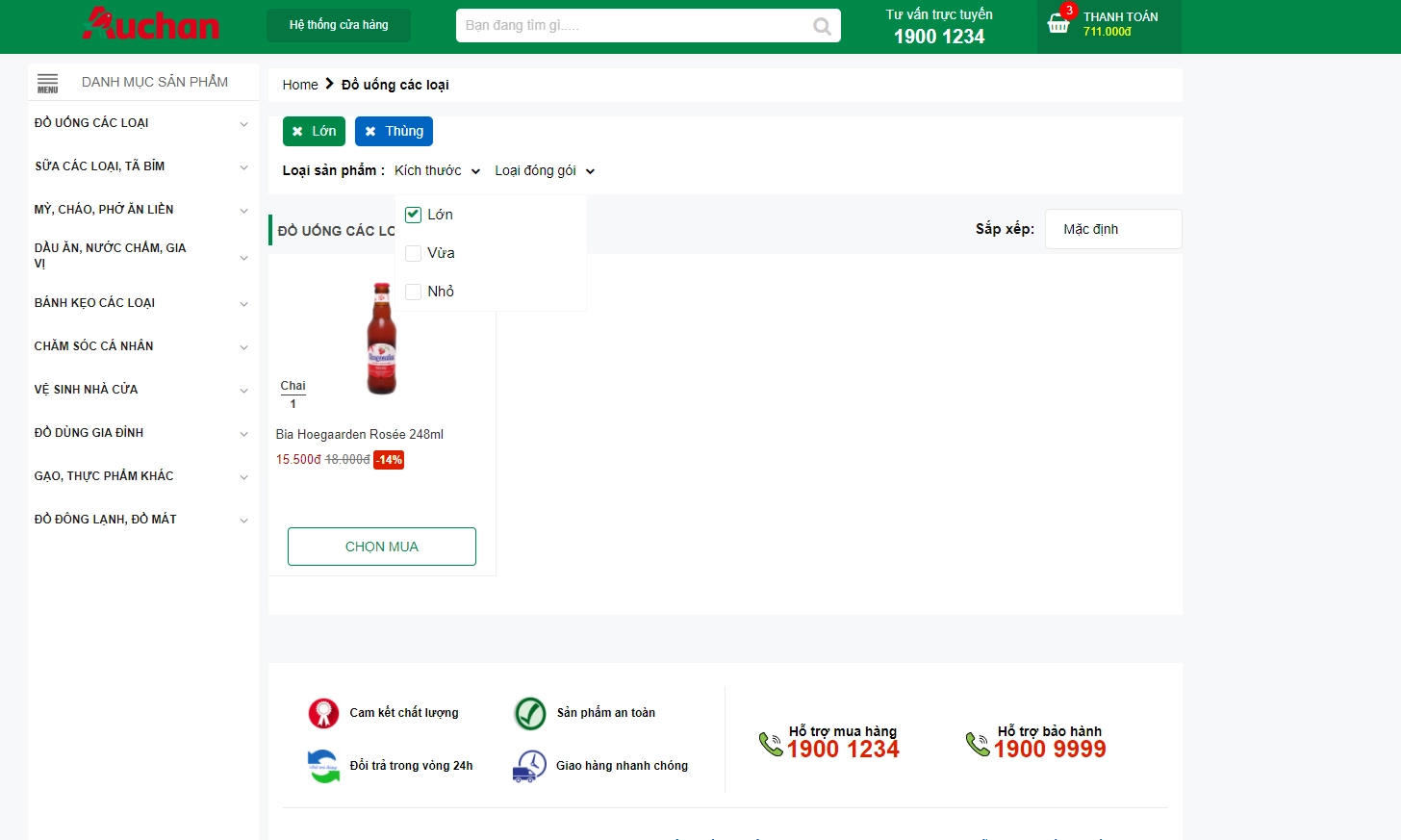Click the fast delivery truck icon

(x=530, y=766)
